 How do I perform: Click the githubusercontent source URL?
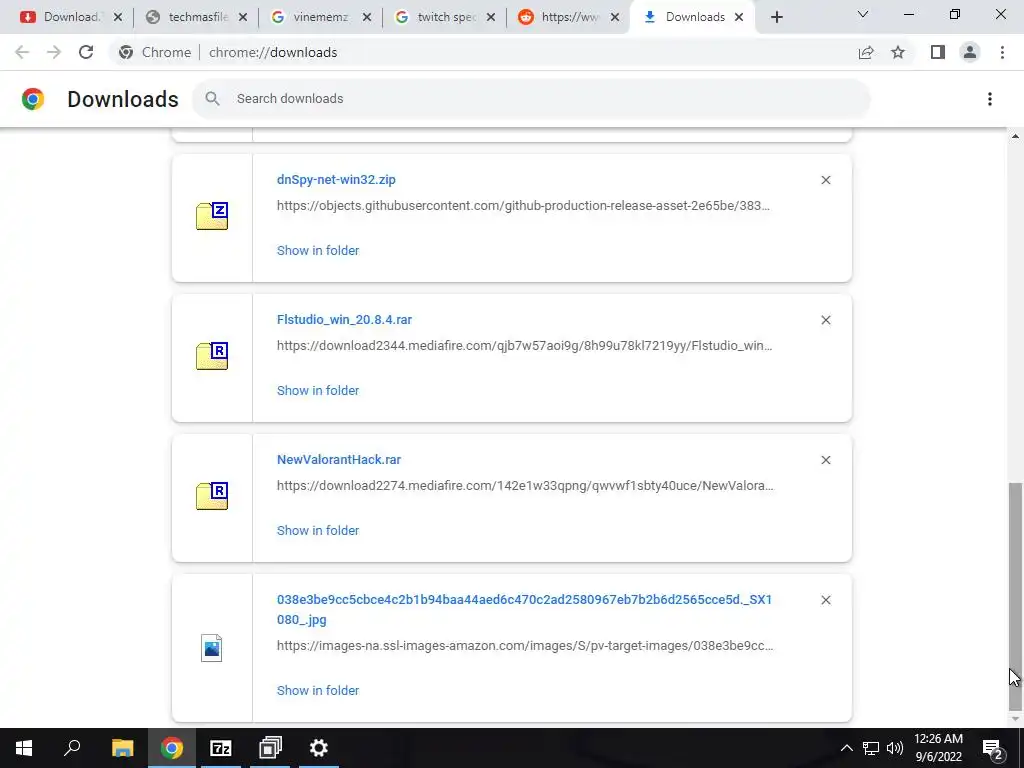(523, 205)
